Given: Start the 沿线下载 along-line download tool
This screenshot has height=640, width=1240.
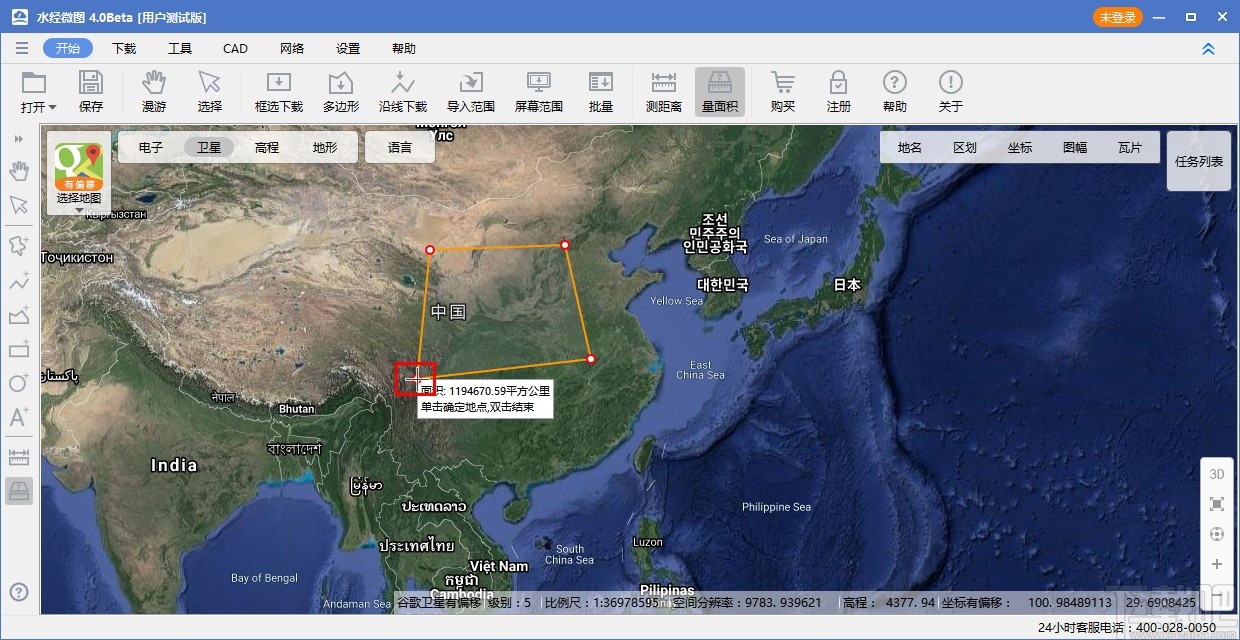Looking at the screenshot, I should [402, 90].
